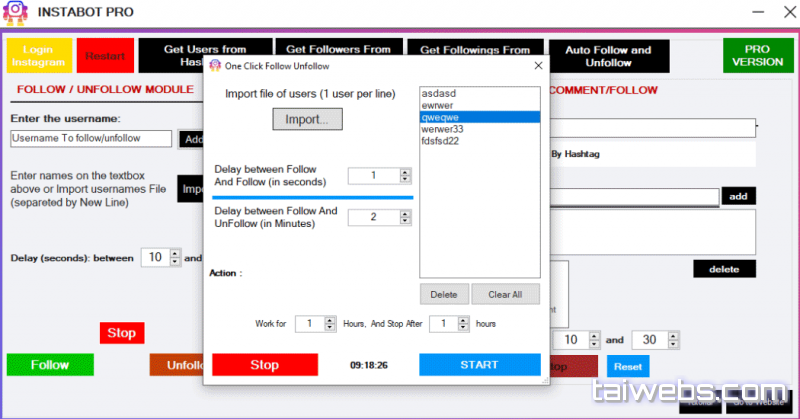Click the Follow And Follow delay value field
The image size is (800, 419).
click(x=374, y=176)
